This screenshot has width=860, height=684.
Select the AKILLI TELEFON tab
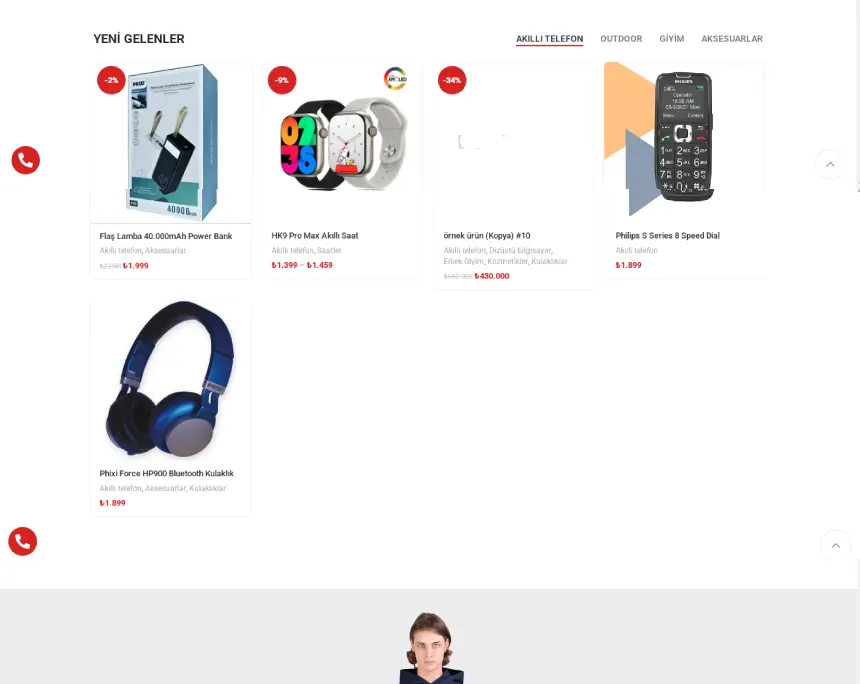(x=550, y=39)
